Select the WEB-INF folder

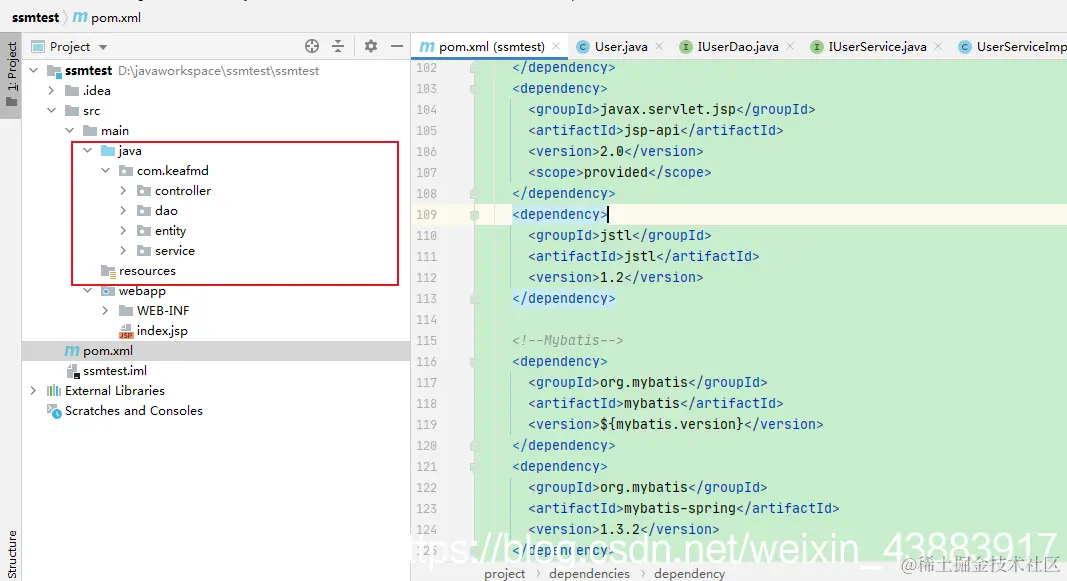pos(163,310)
